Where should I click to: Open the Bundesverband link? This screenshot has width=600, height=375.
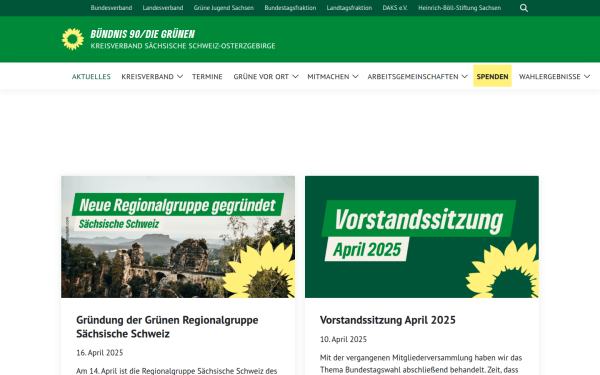click(x=111, y=8)
